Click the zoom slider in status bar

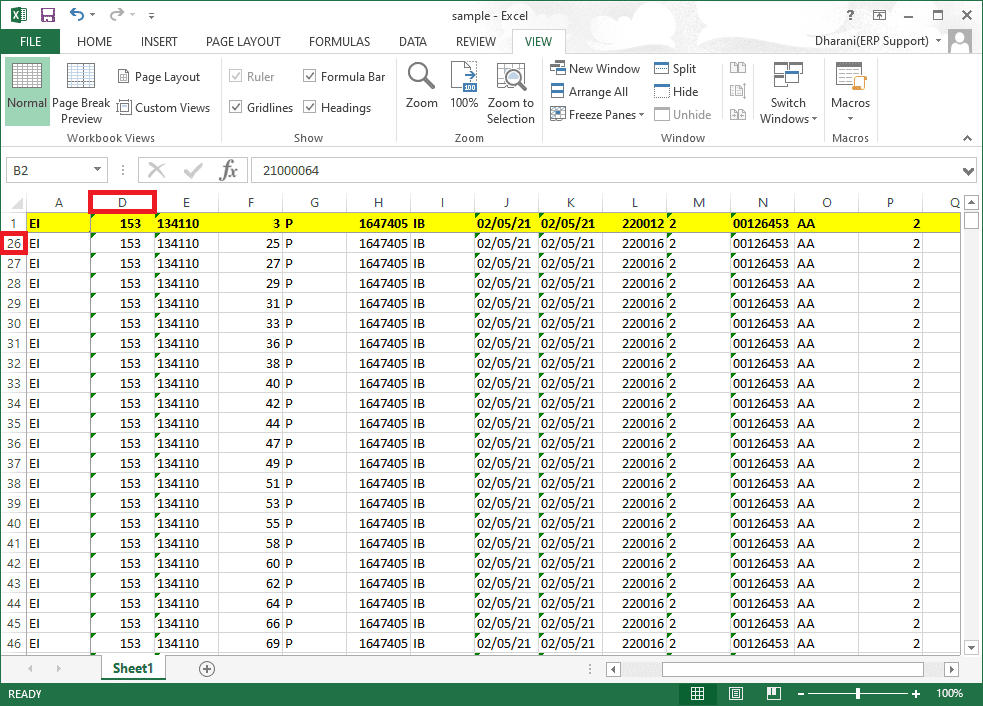(858, 693)
